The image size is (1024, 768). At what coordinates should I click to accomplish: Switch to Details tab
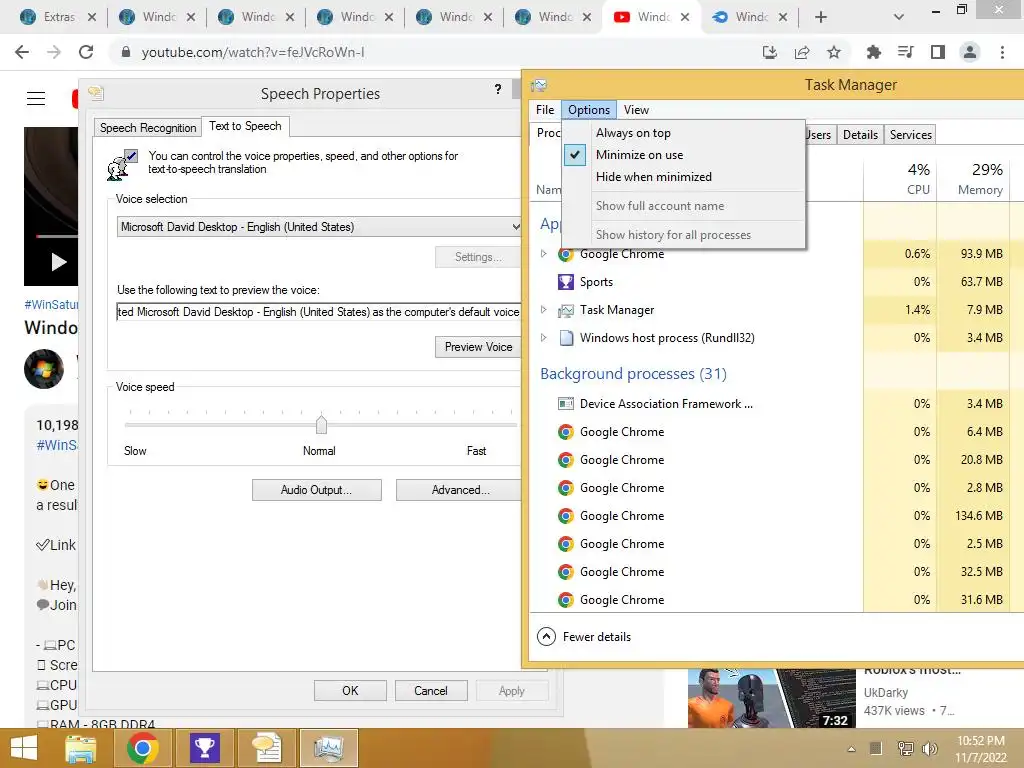click(860, 135)
